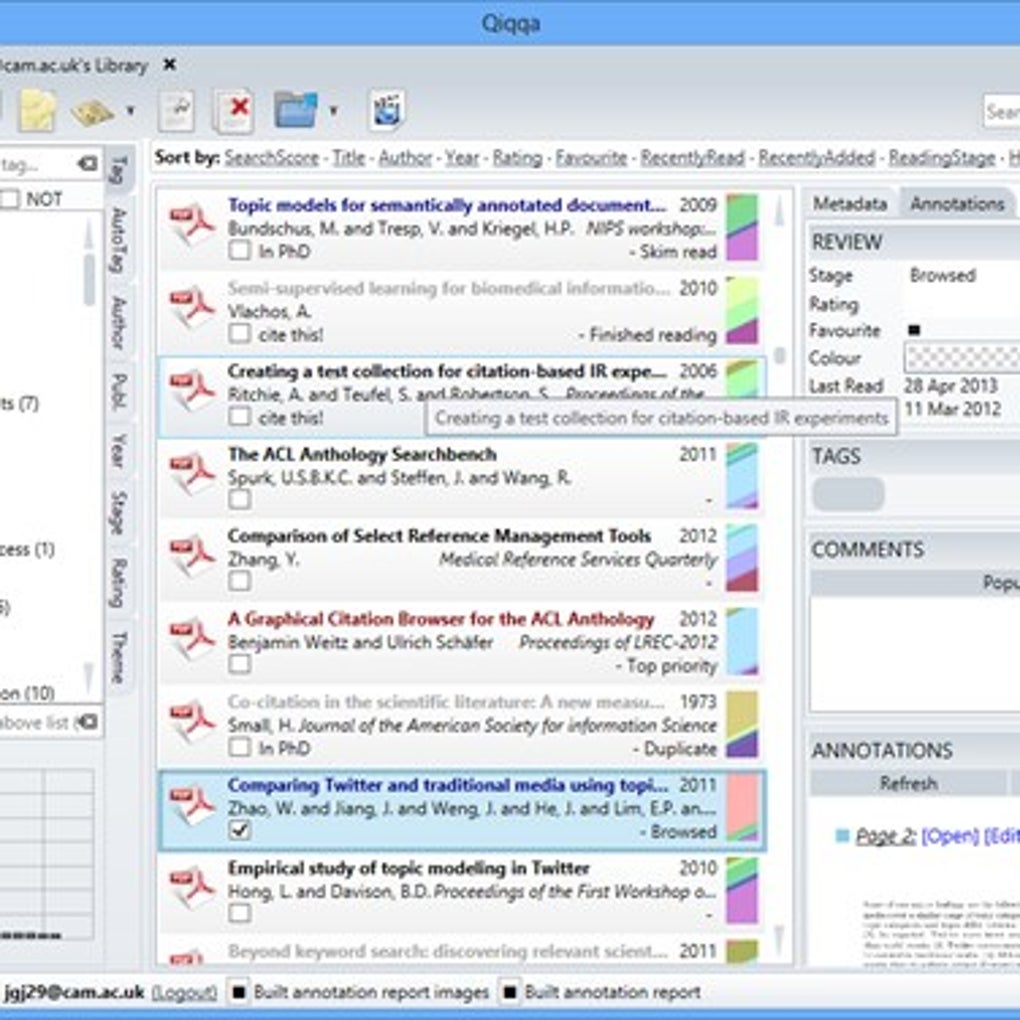Check the 'In PhD' box for Topic models paper
Image resolution: width=1020 pixels, height=1020 pixels.
[x=239, y=251]
